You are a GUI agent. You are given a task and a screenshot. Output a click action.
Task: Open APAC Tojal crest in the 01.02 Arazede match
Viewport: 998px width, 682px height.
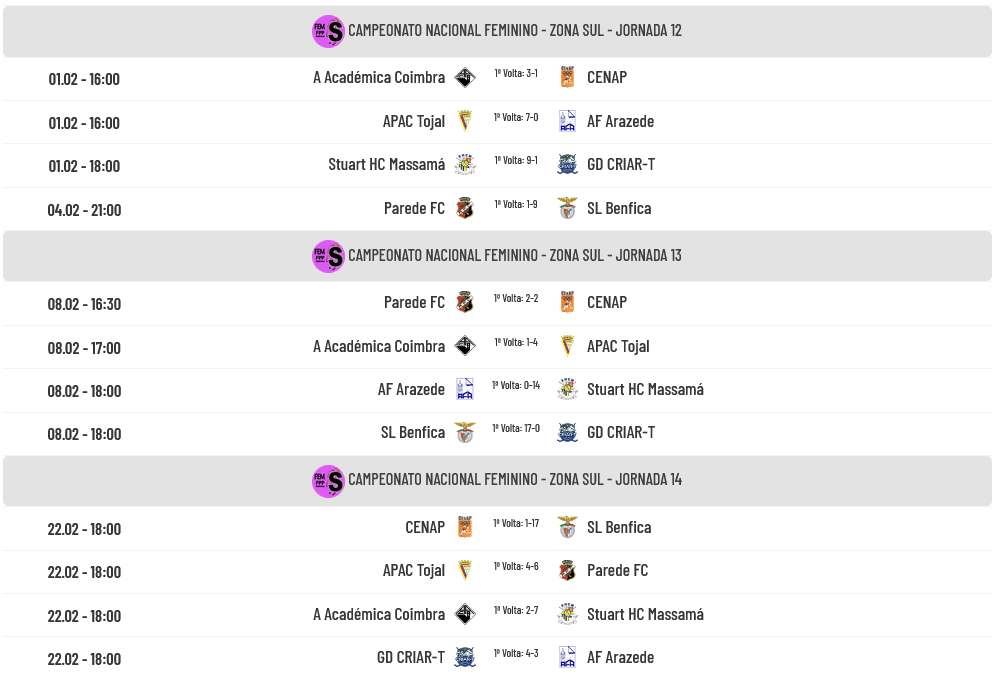(x=465, y=121)
